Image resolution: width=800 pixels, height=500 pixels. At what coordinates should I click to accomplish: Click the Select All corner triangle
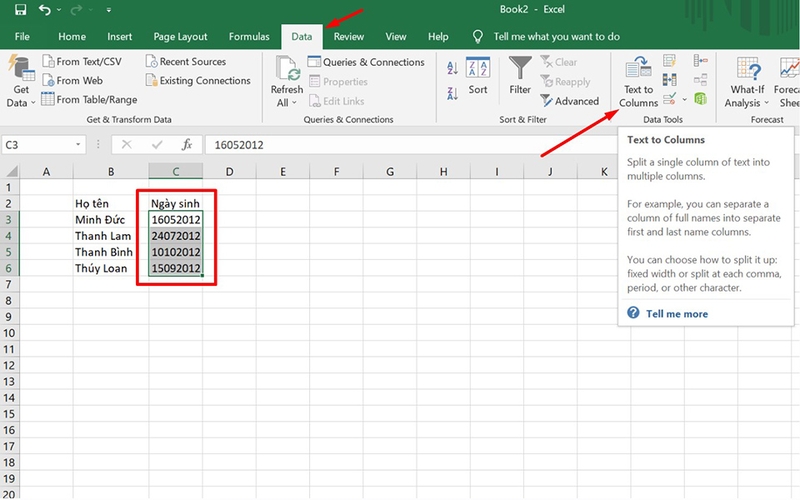tap(10, 171)
